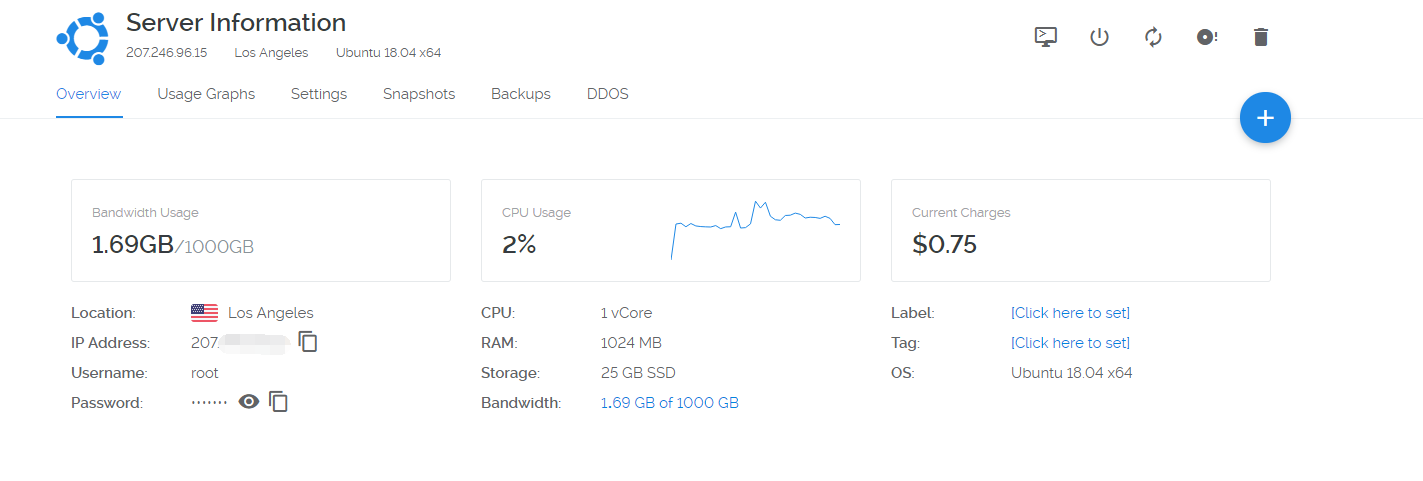
Task: Open the Settings tab
Action: click(319, 94)
